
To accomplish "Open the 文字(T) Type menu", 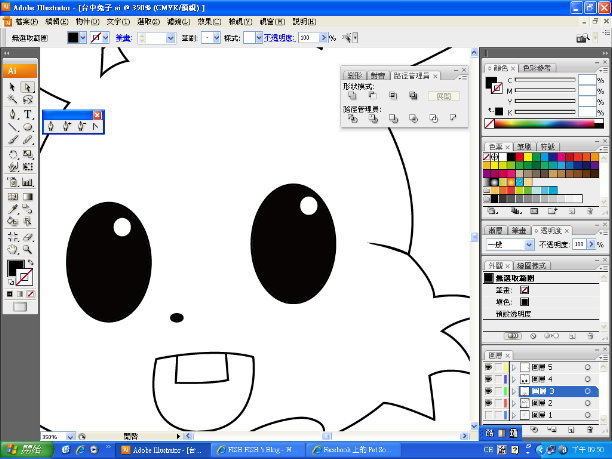I will click(118, 21).
